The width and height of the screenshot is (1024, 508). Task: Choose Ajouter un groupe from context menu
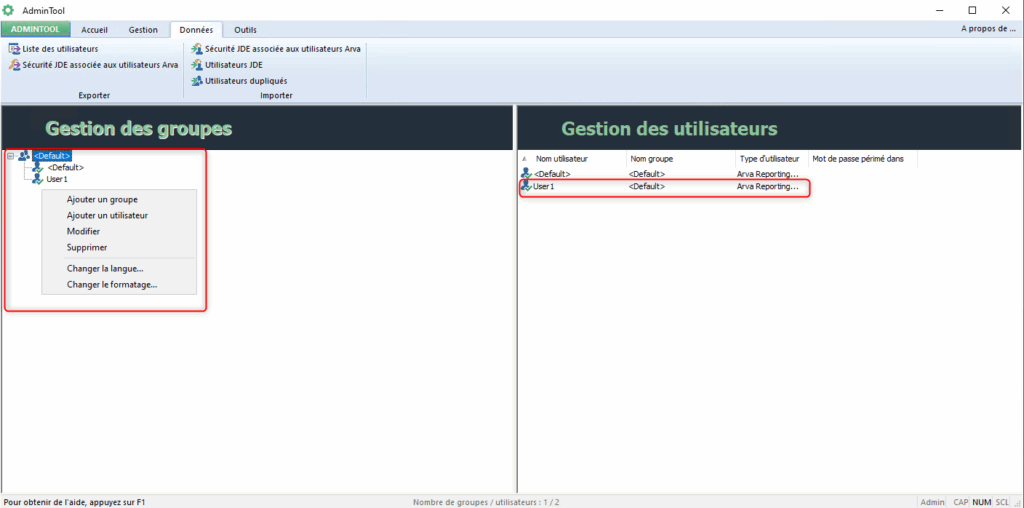102,199
